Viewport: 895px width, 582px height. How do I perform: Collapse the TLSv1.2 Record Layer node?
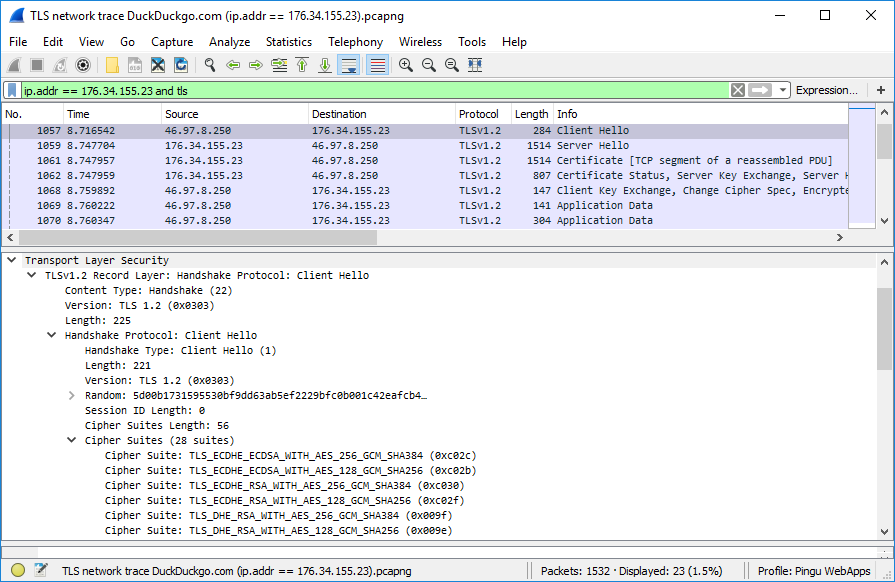tap(32, 275)
